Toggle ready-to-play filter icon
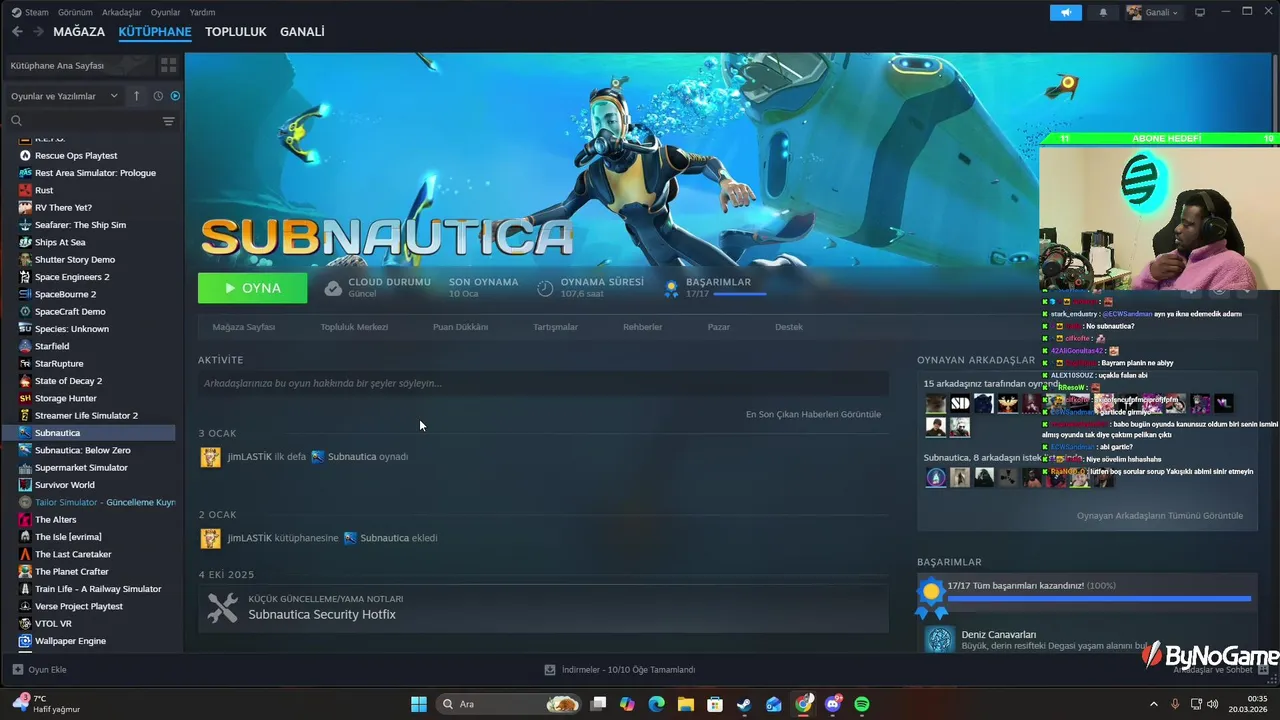 click(175, 96)
